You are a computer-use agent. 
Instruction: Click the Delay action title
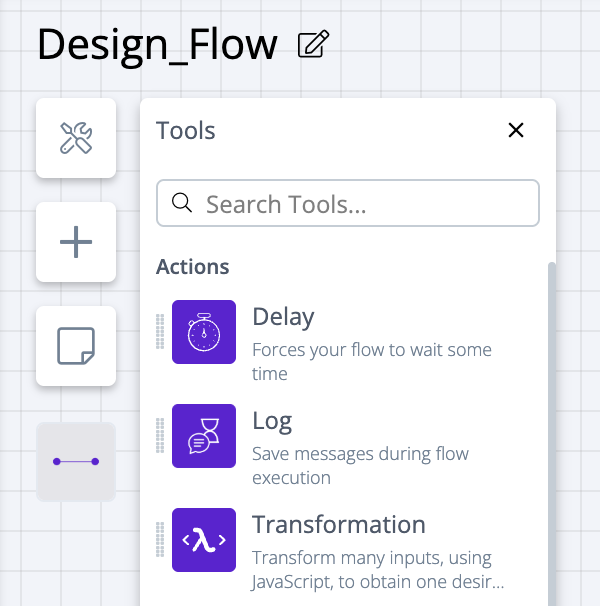[283, 317]
